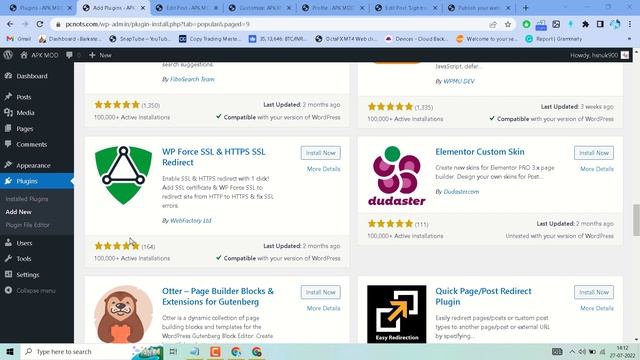Click the WP Force SSL shield thumbnail
Image resolution: width=640 pixels, height=360 pixels.
coord(123,175)
